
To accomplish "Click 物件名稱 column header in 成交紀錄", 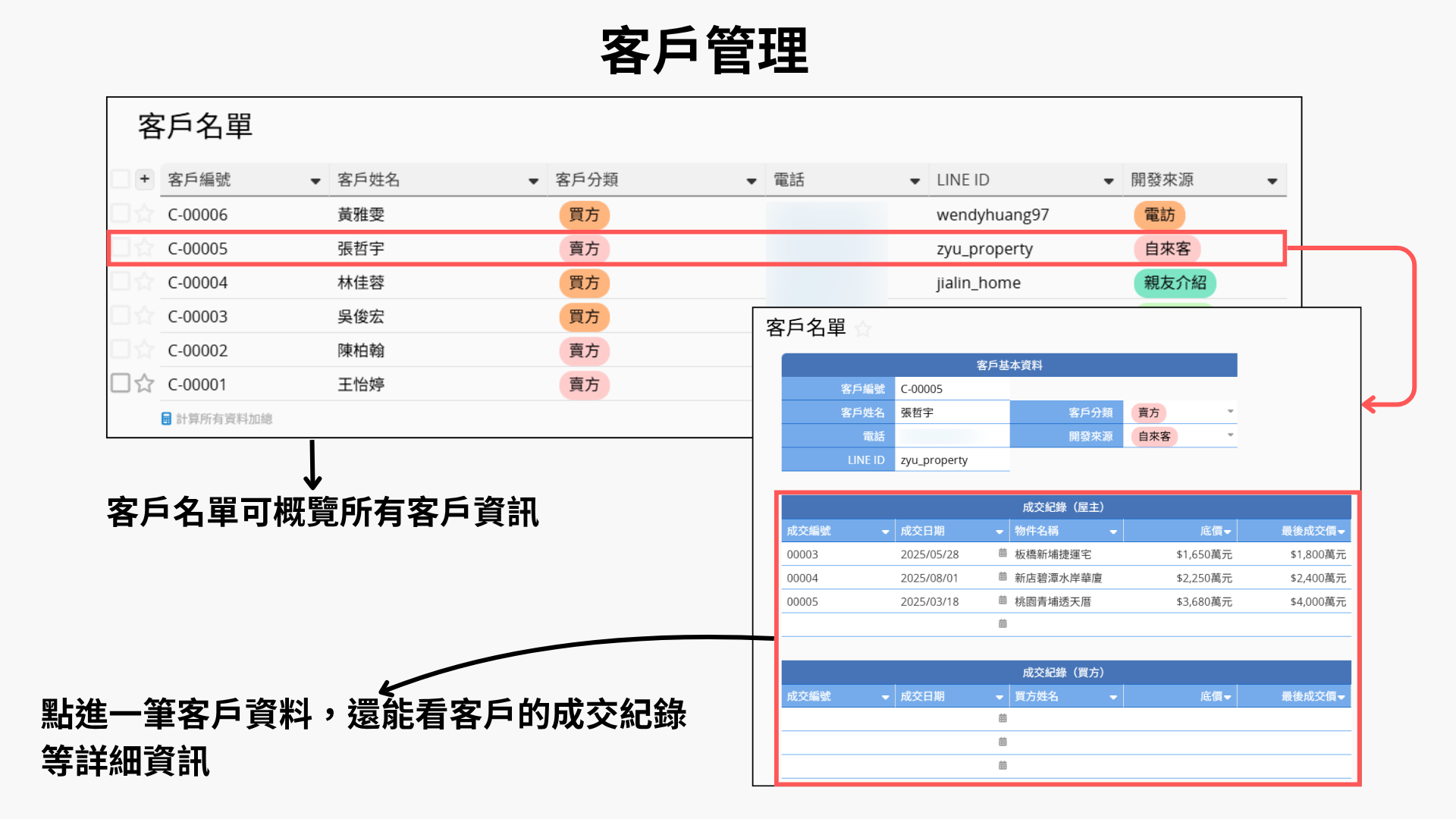I will [x=1036, y=531].
